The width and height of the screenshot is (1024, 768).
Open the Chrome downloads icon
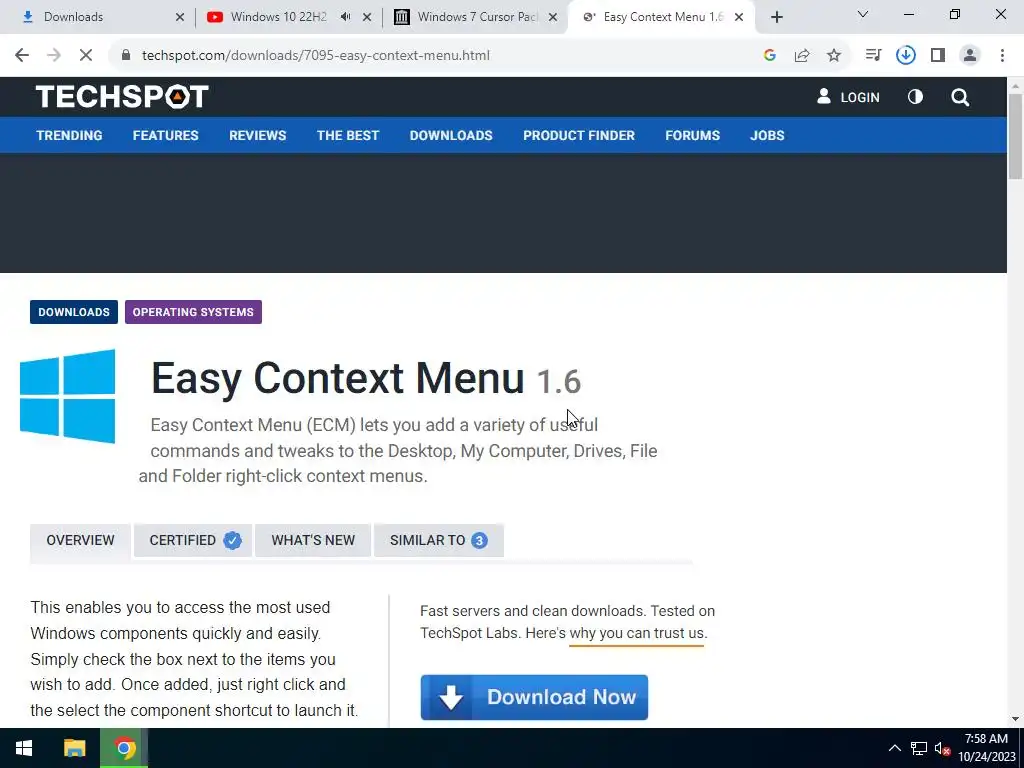click(x=905, y=55)
